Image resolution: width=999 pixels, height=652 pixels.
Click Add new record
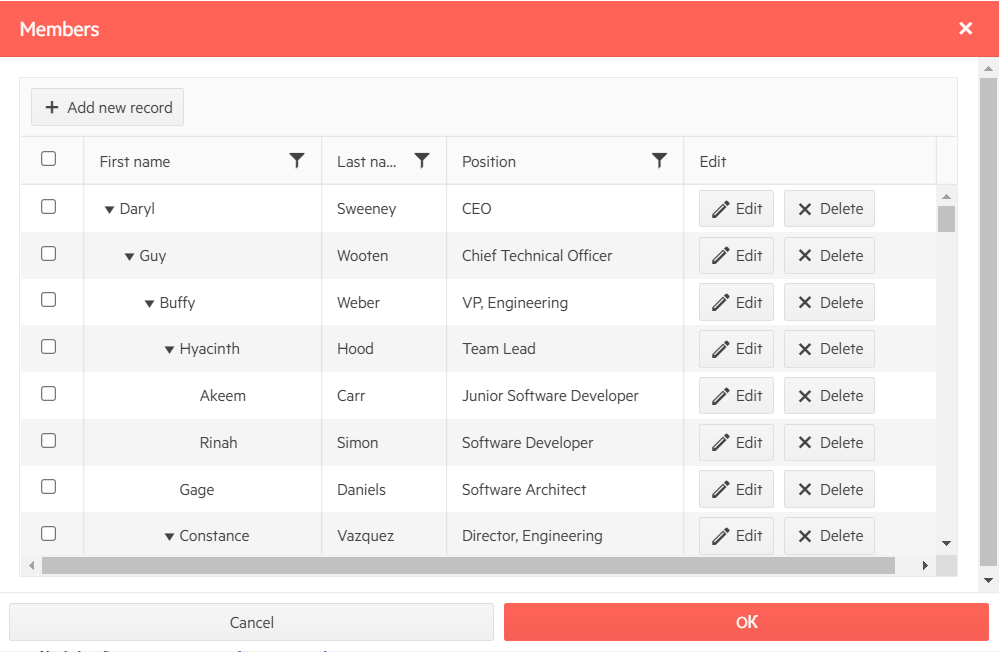[106, 107]
